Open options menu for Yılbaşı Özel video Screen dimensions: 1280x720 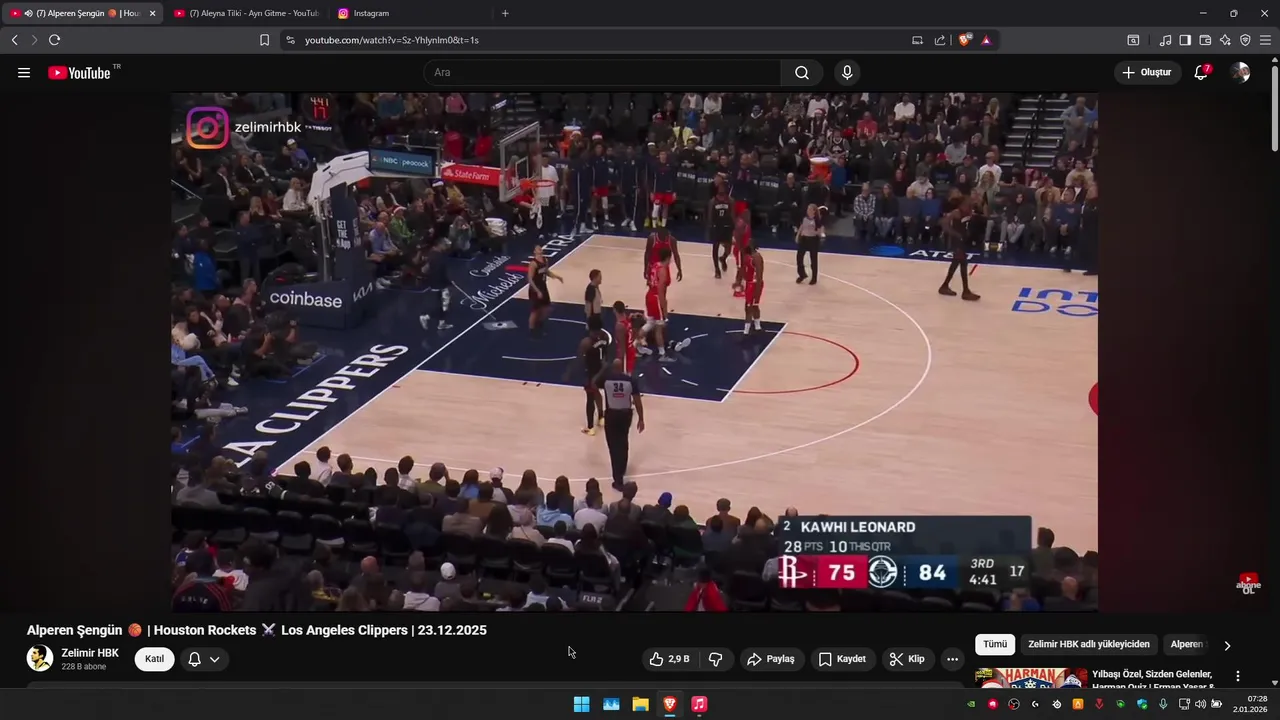(x=1237, y=677)
